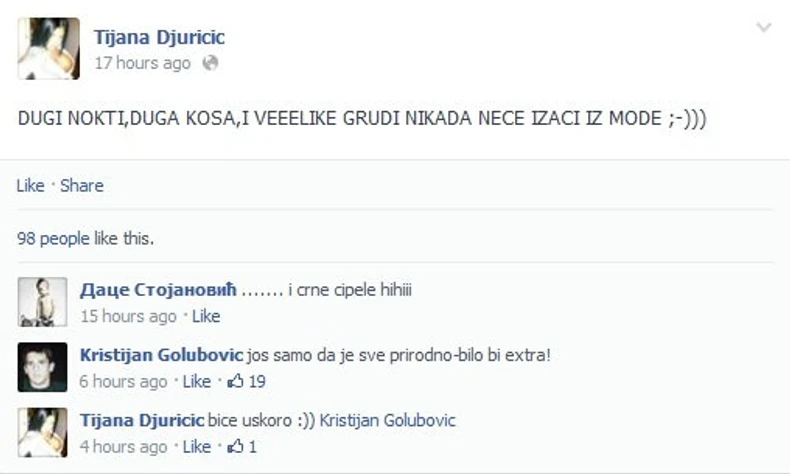This screenshot has width=790, height=474.
Task: Open Kristijan Golubovic commenter avatar
Action: coord(42,367)
